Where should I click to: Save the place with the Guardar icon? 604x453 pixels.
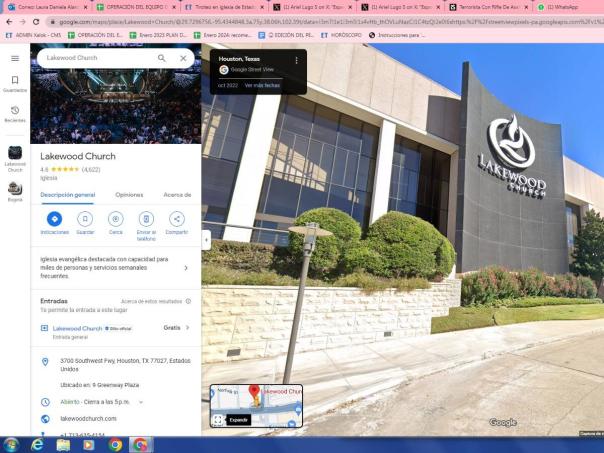click(x=85, y=219)
